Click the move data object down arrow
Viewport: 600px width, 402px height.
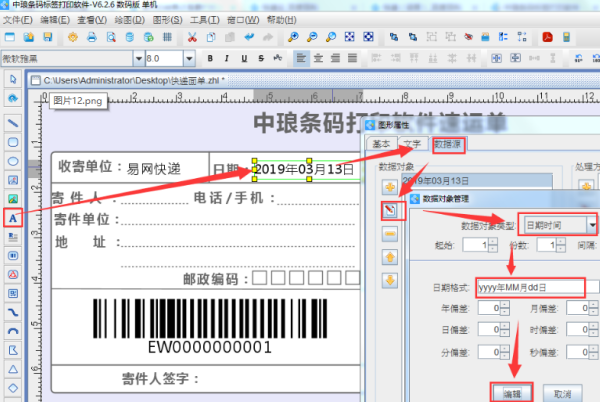389,278
